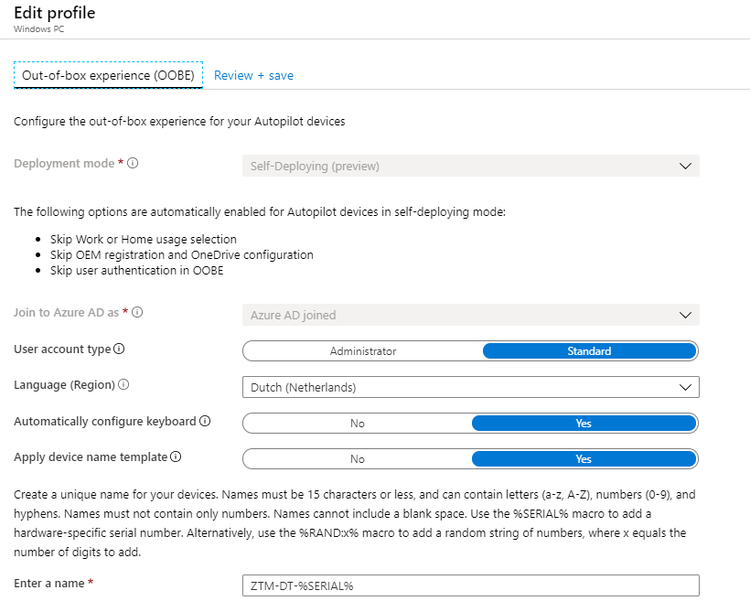
Task: Switch to Out-of-box experience (OOBE) tab
Action: tap(108, 76)
